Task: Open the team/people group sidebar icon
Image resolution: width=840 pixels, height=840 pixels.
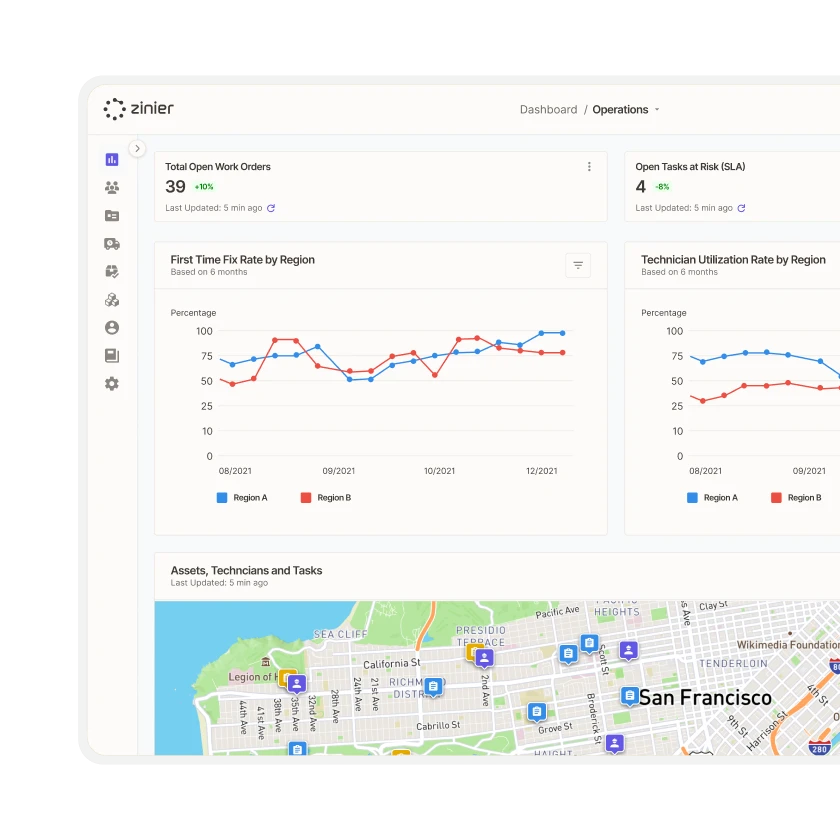Action: pos(111,188)
